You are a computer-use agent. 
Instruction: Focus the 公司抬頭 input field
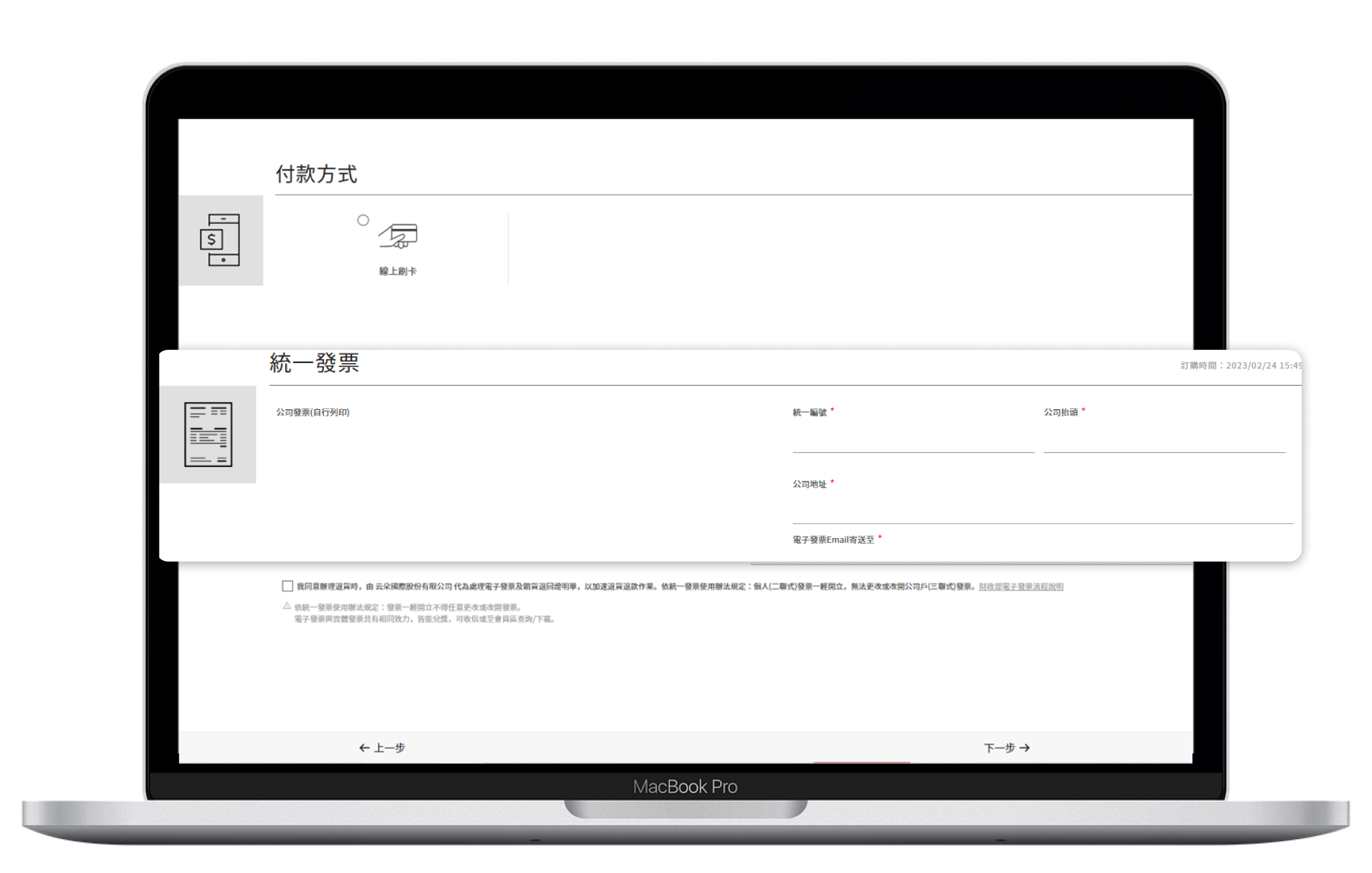click(1164, 442)
